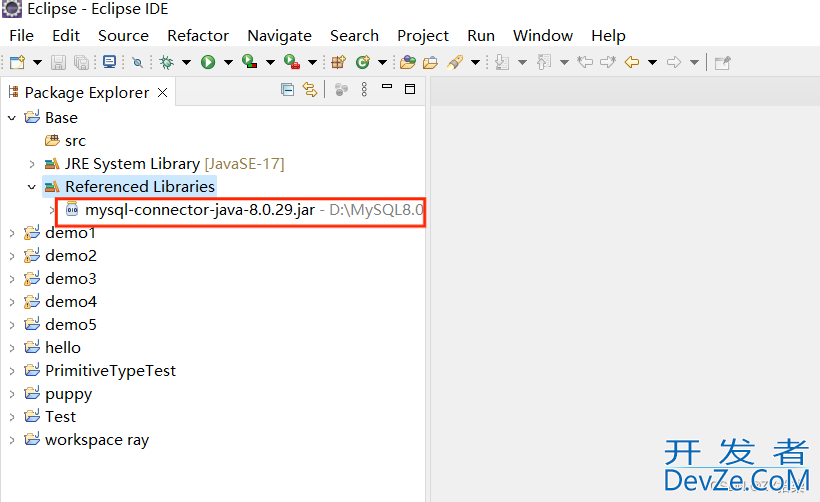Toggle the Pin Editor icon

[x=723, y=63]
